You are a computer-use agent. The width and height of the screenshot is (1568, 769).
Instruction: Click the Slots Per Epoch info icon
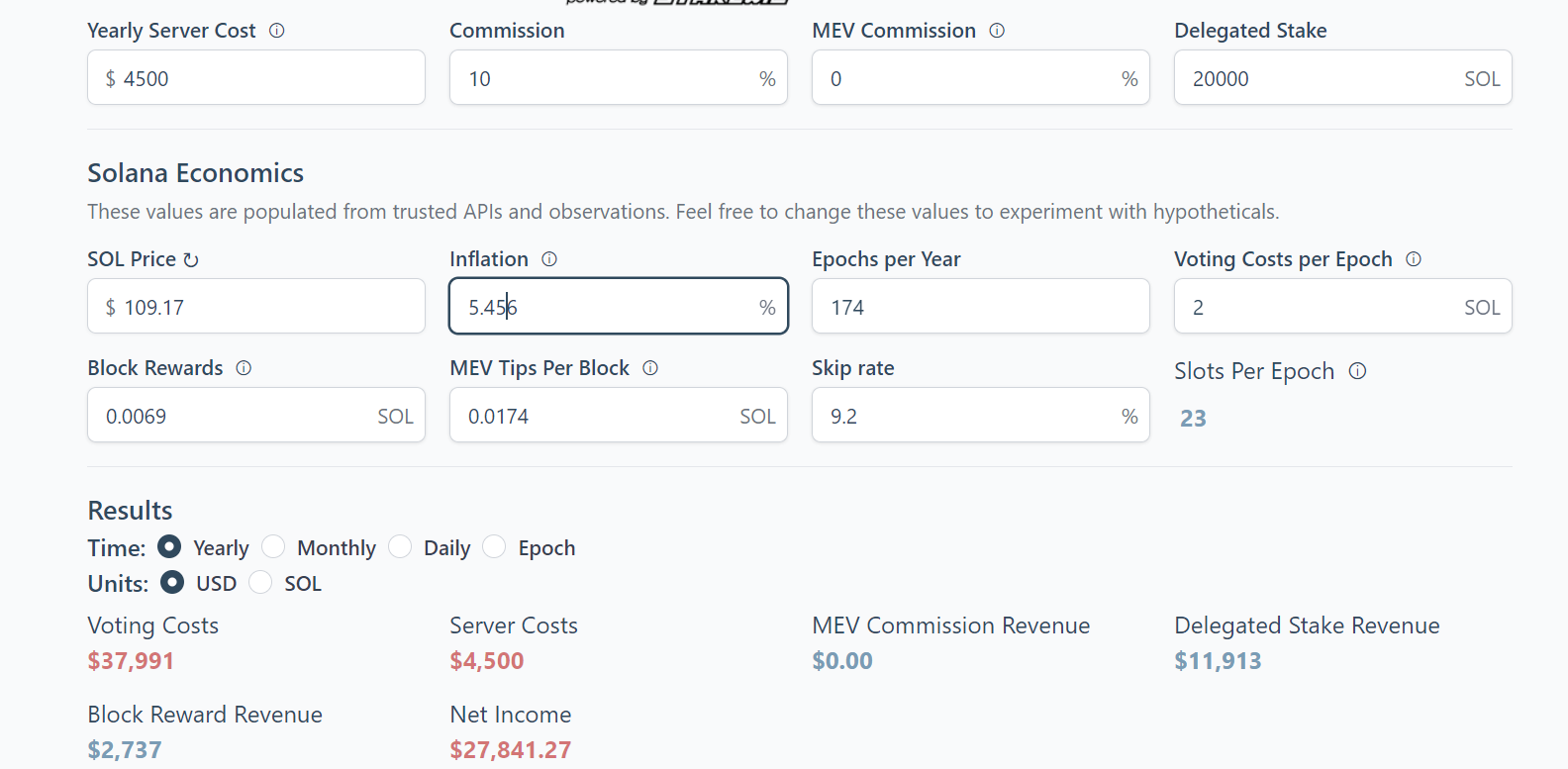coord(1358,371)
